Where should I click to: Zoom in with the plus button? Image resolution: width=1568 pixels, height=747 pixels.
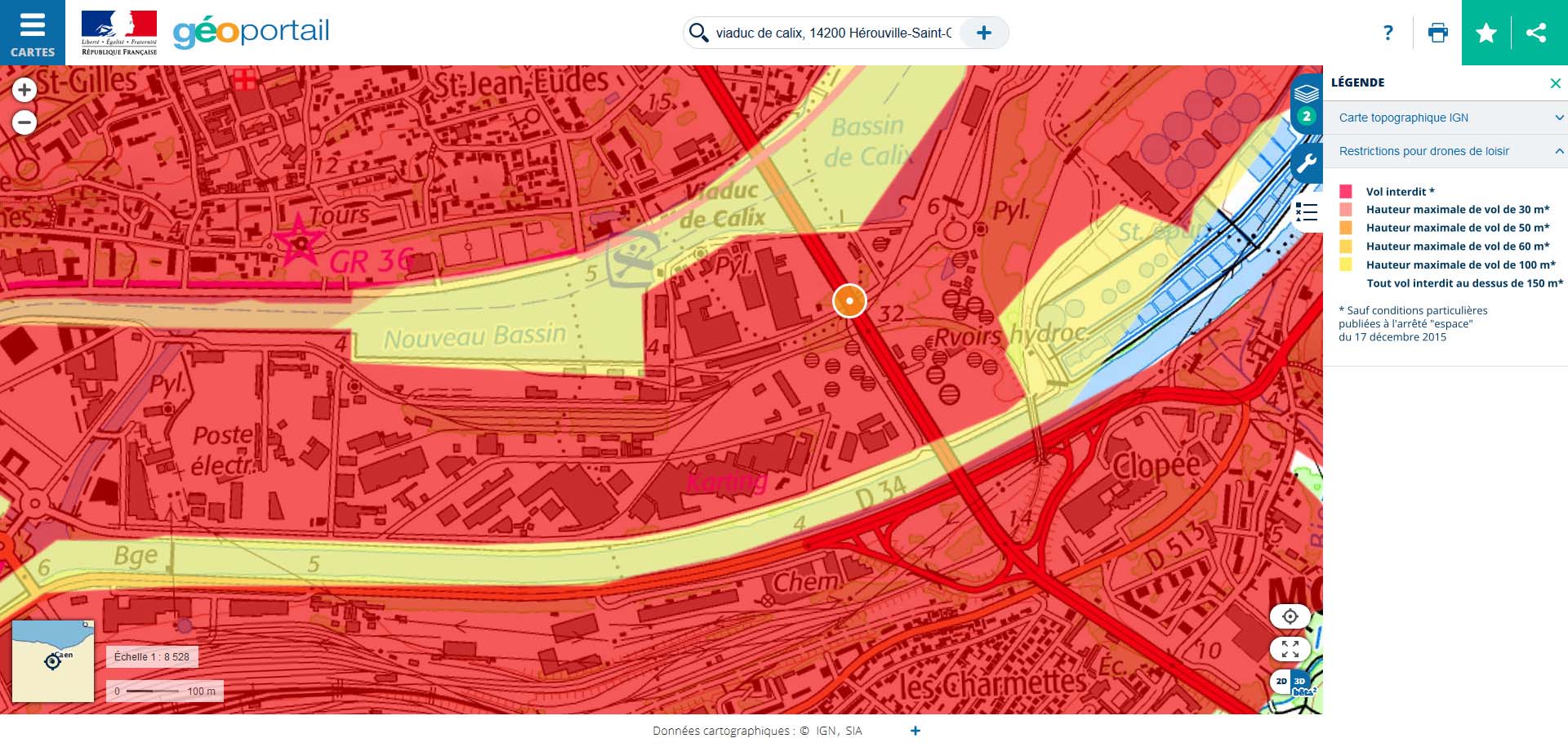click(x=24, y=90)
